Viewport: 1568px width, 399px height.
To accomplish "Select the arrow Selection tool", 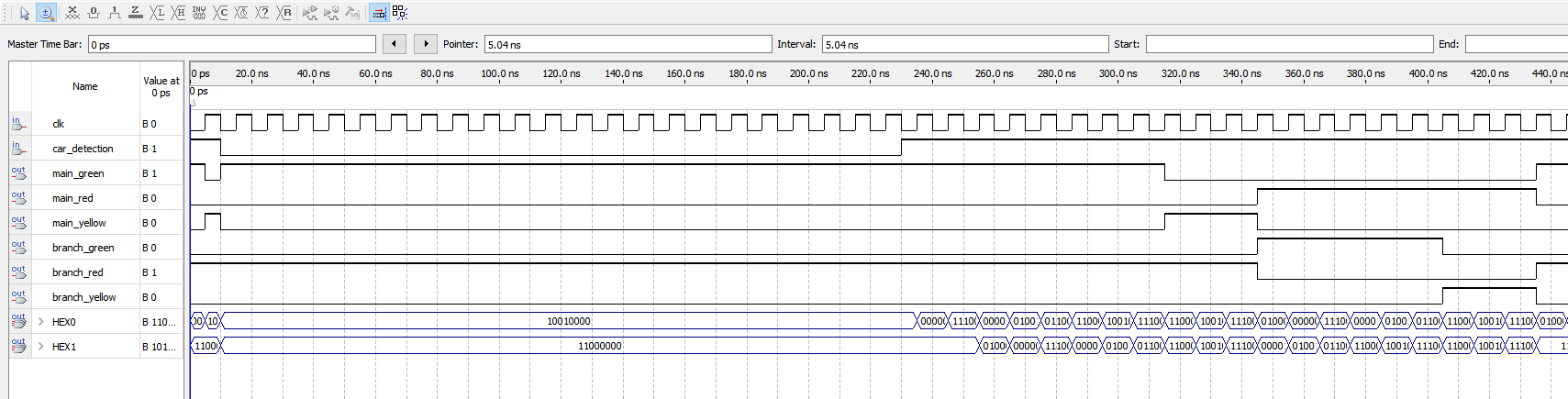I will click(x=25, y=13).
